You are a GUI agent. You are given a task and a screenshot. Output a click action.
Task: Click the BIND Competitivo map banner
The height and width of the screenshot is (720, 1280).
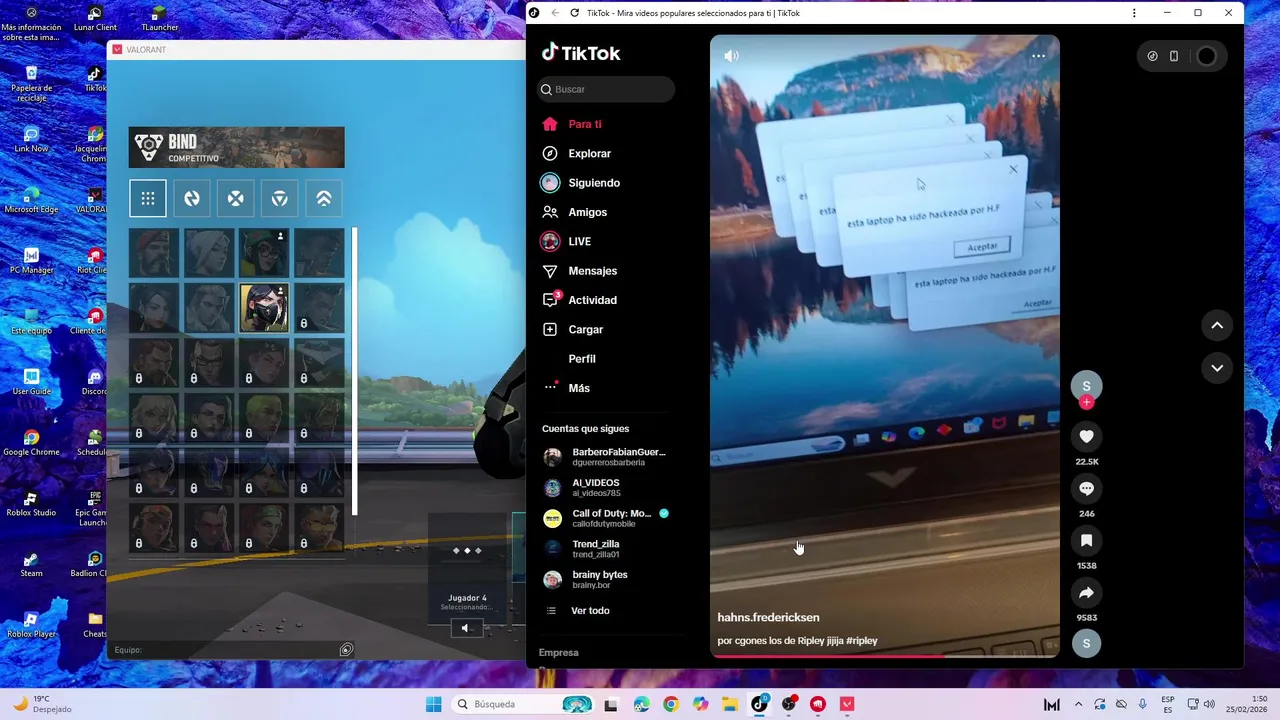[x=236, y=147]
